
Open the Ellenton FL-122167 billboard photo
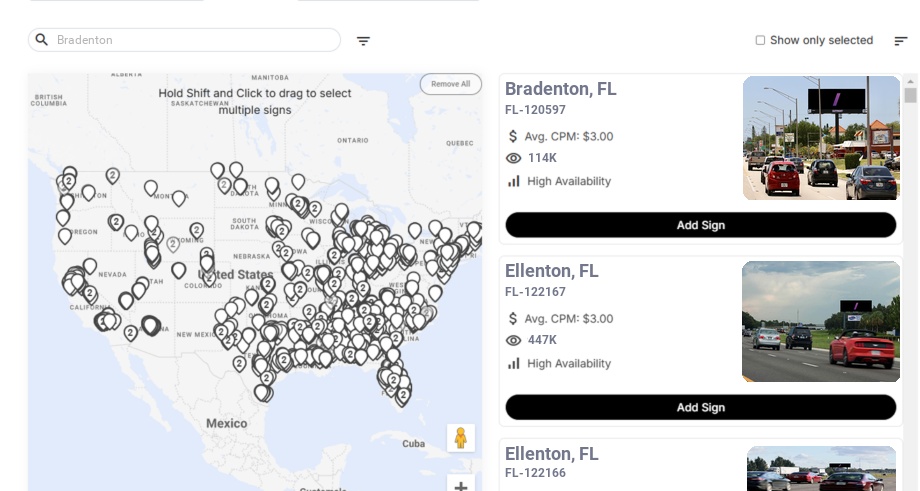821,321
